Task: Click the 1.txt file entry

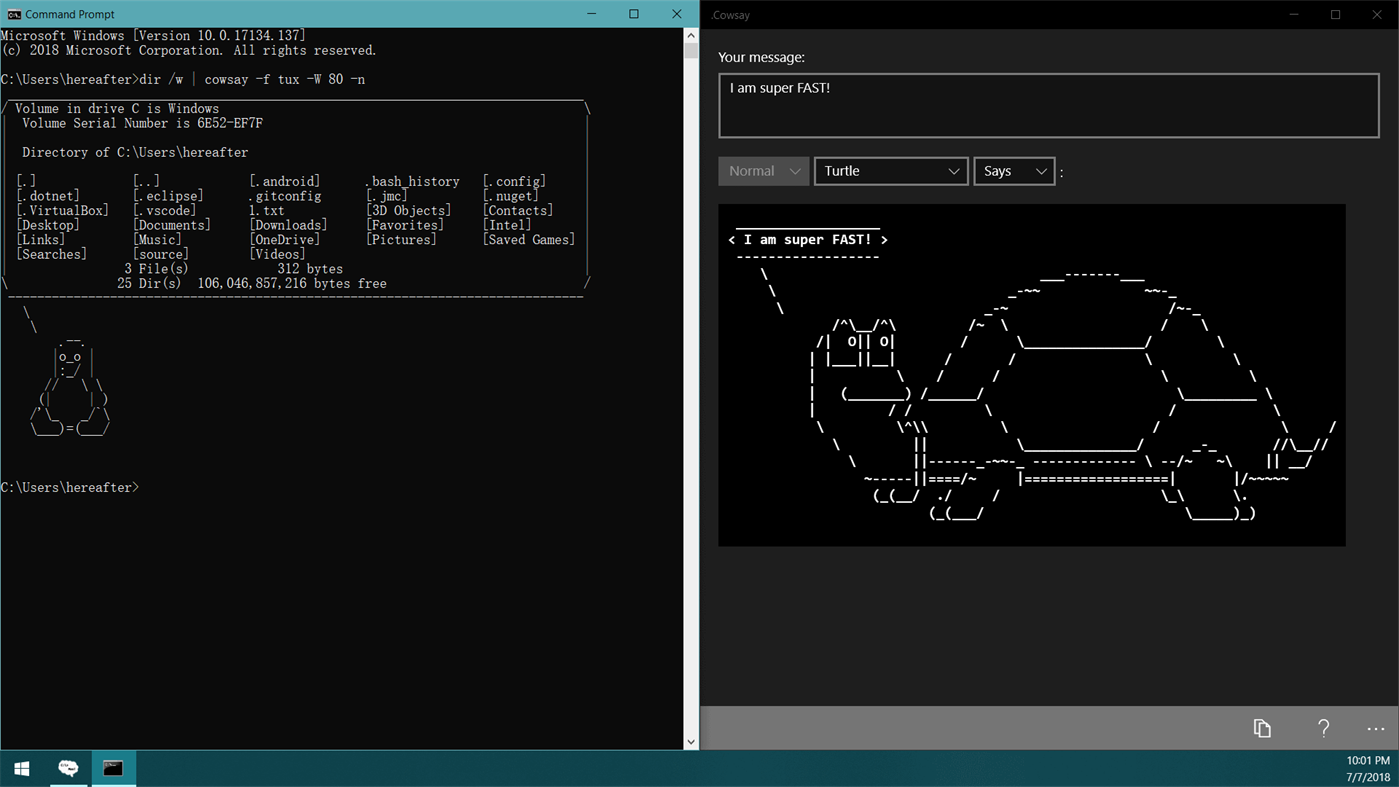Action: coord(267,210)
